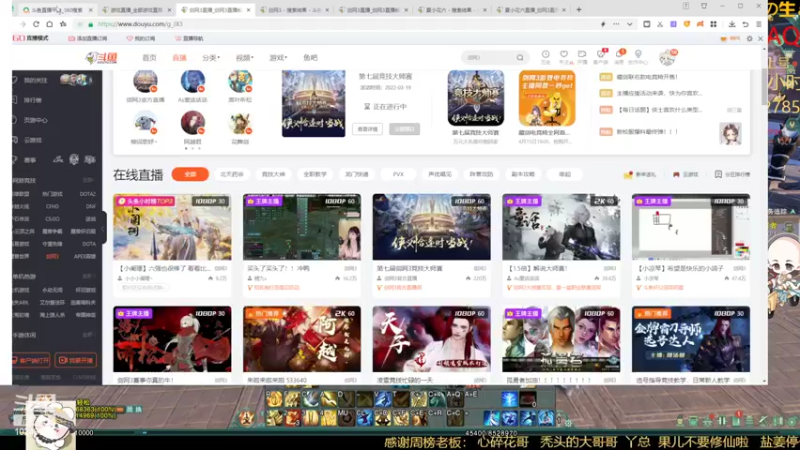Reload the page with browser refresh icon
Image resolution: width=800 pixels, height=450 pixels.
coord(36,24)
